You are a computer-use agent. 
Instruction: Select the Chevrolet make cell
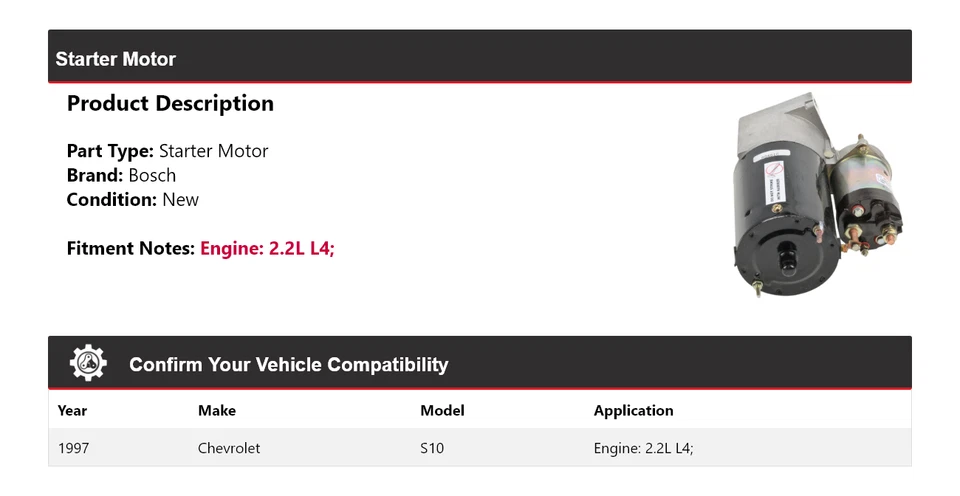[229, 449]
